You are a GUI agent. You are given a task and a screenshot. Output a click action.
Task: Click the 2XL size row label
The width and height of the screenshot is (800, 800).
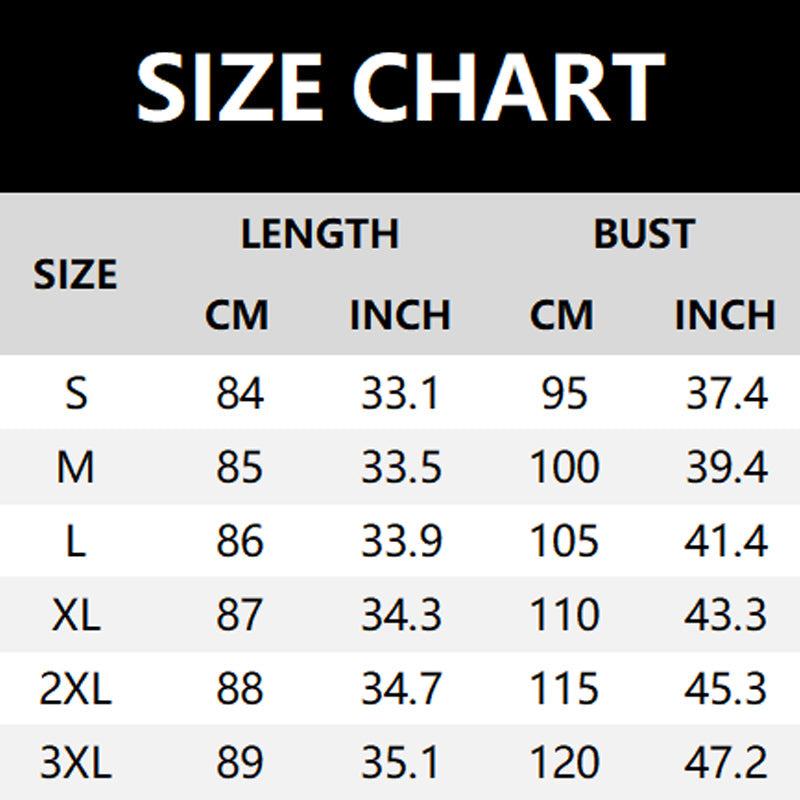tap(76, 688)
